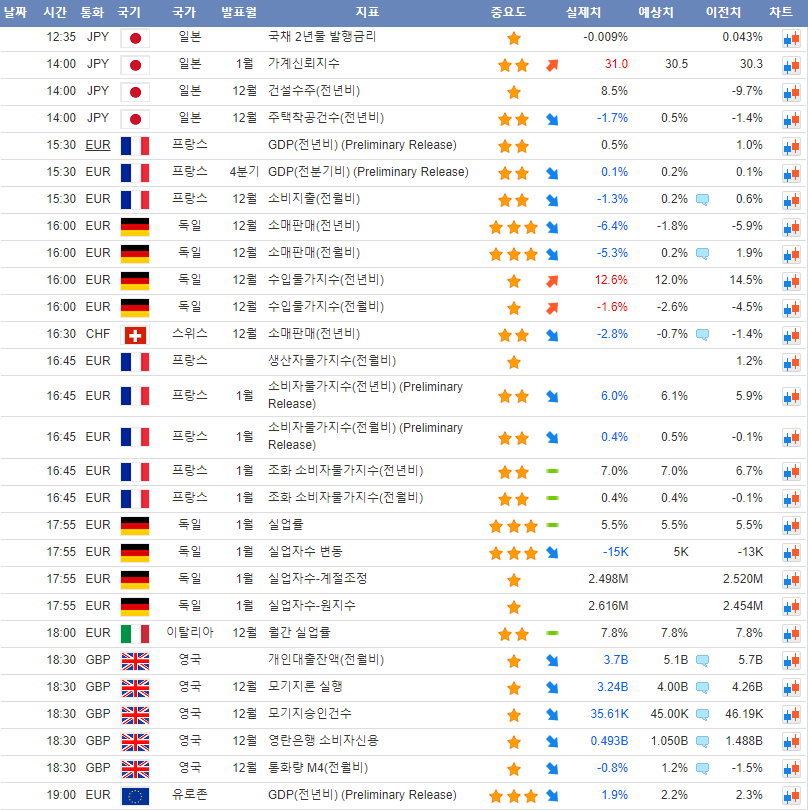Click green flat indicator in 월간 실업률 row

(552, 632)
